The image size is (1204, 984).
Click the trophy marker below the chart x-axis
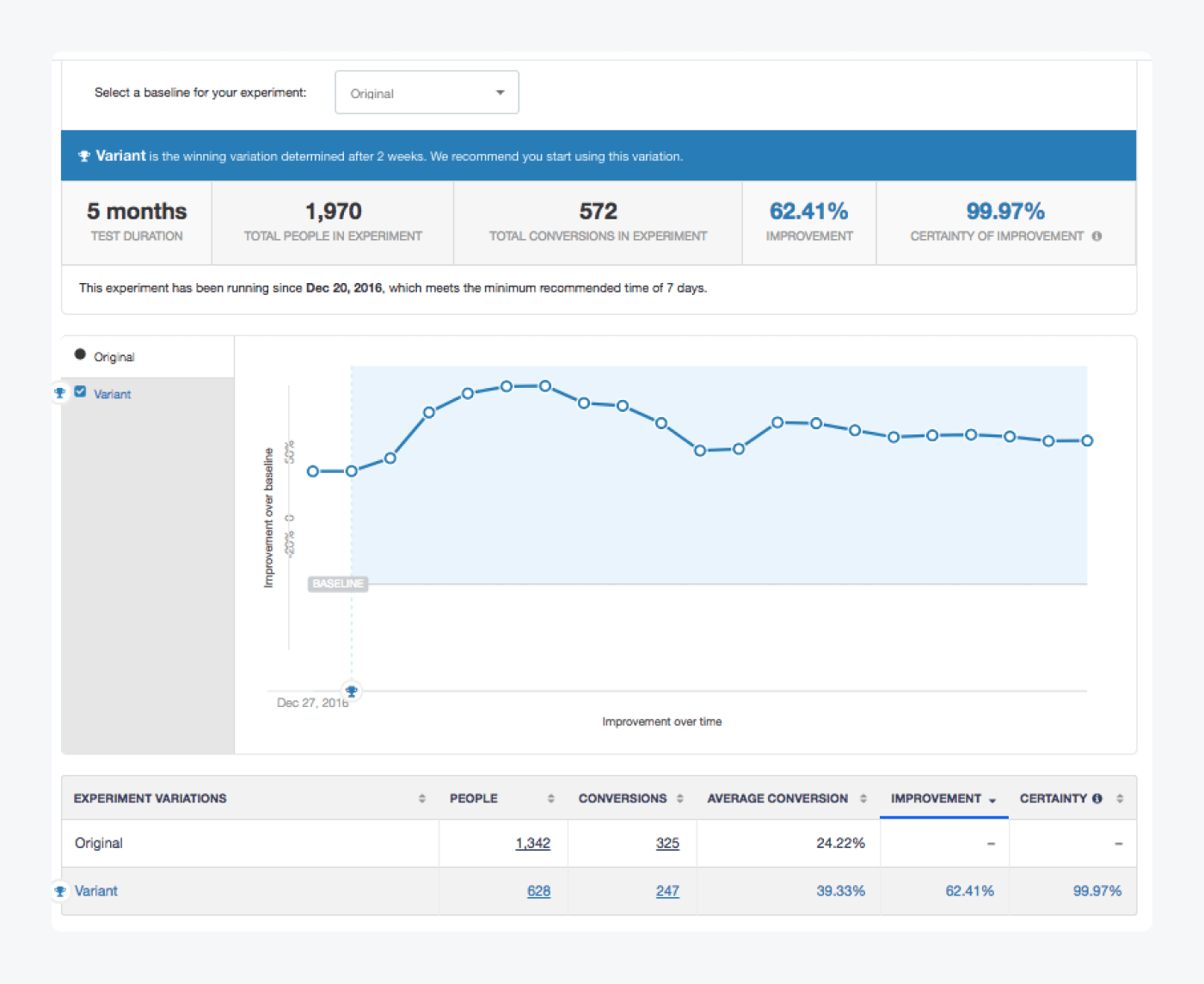(351, 690)
